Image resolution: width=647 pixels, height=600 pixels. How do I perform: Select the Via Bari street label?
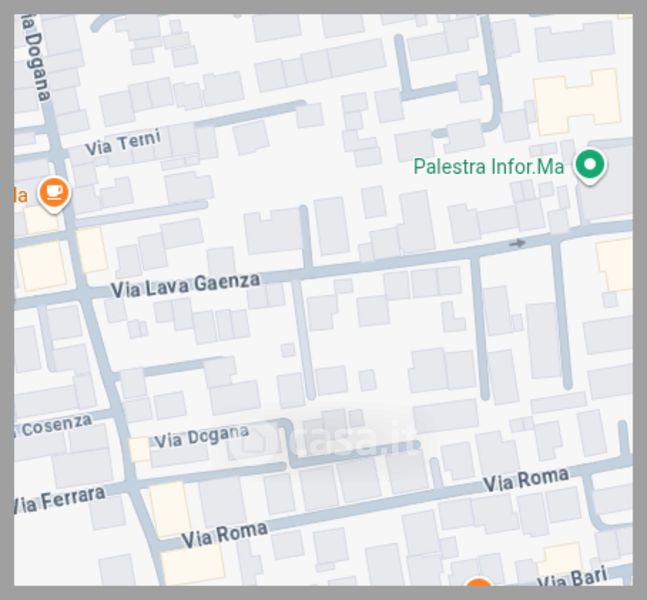(574, 577)
